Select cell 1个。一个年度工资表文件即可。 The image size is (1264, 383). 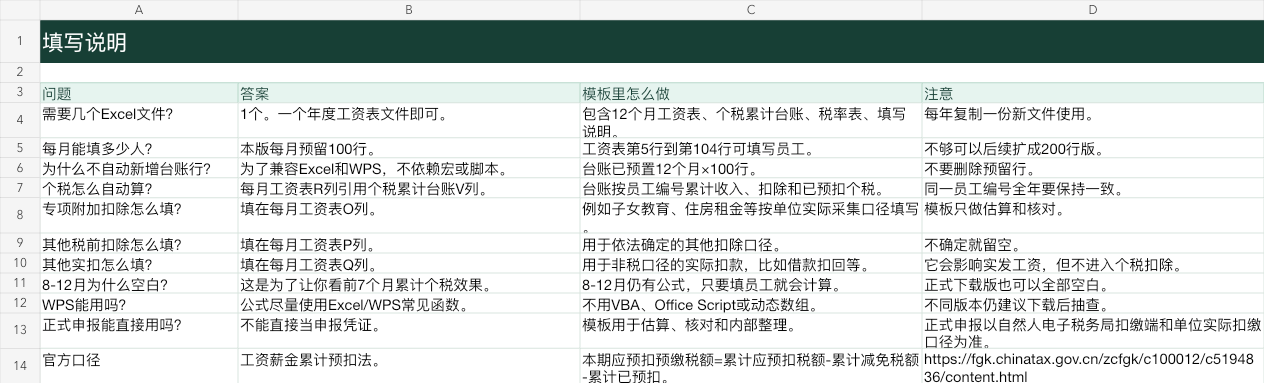coord(409,120)
